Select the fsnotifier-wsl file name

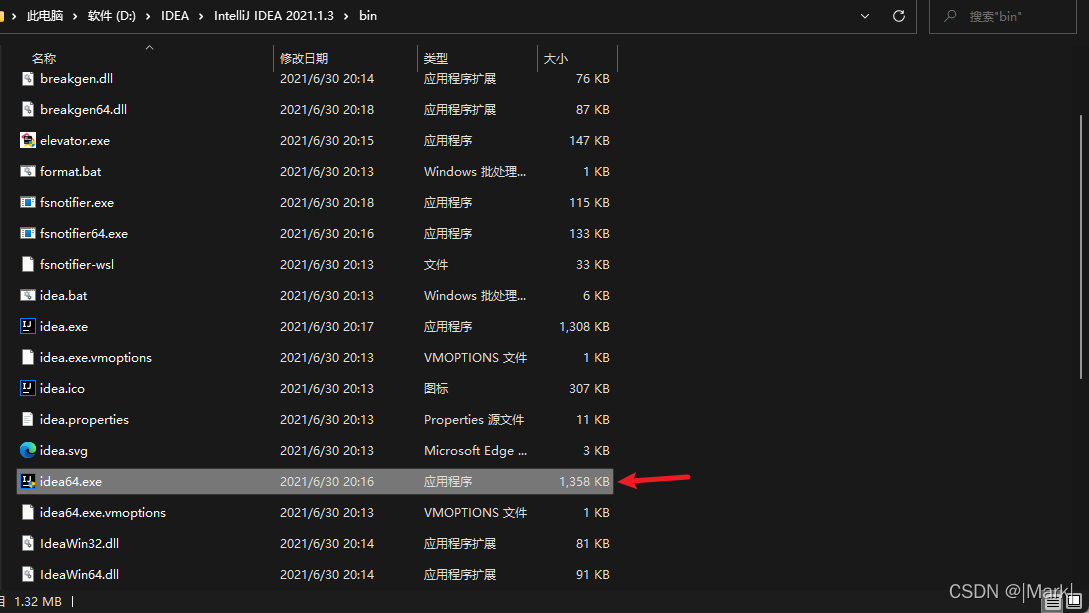coord(77,264)
